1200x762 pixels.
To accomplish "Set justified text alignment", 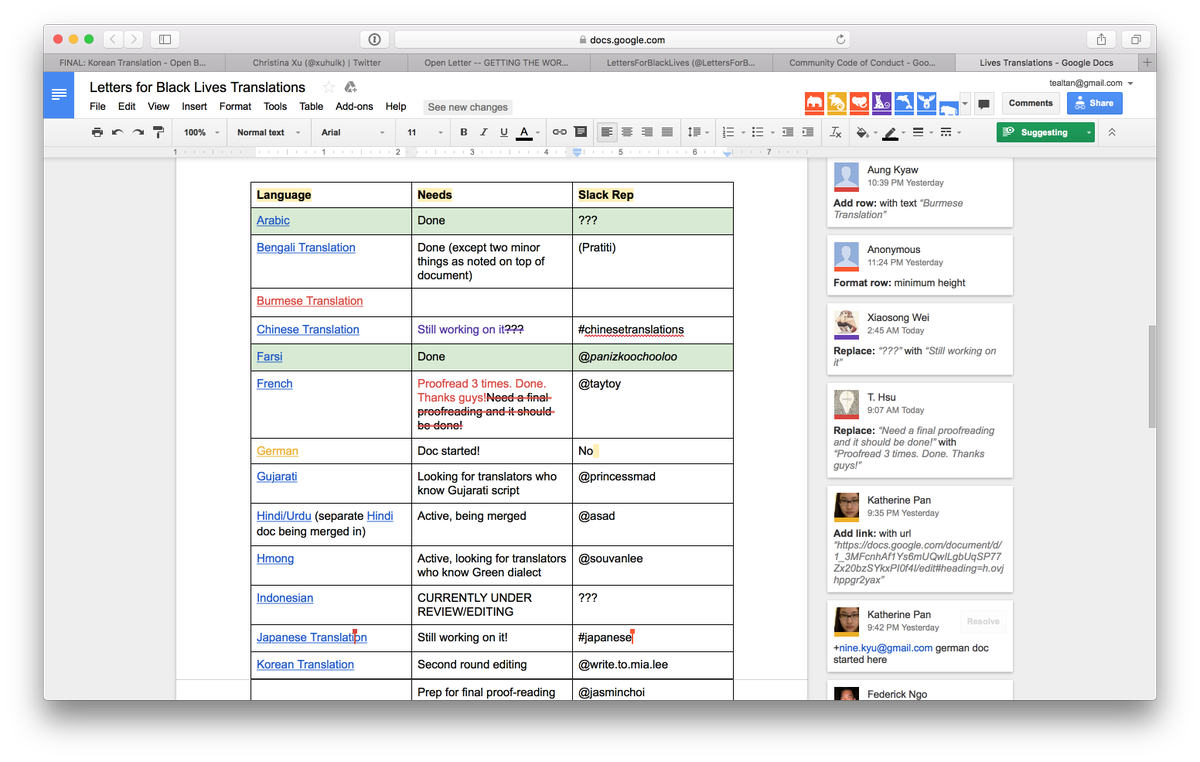I will coord(666,132).
